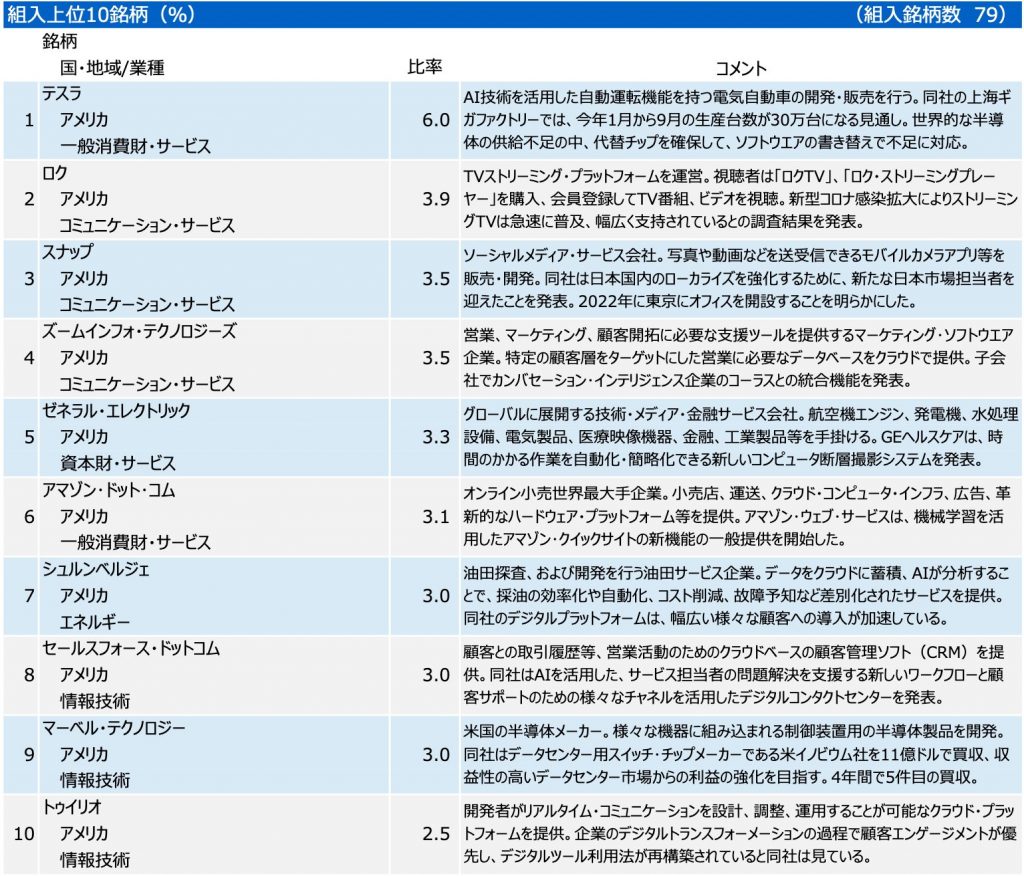Select the 6.0 ratio value for テスラ
Image resolution: width=1024 pixels, height=876 pixels.
click(x=436, y=120)
